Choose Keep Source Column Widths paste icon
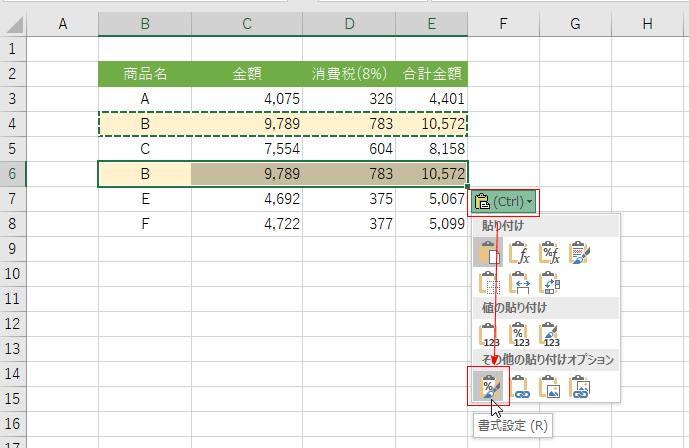The width and height of the screenshot is (689, 448). point(521,284)
